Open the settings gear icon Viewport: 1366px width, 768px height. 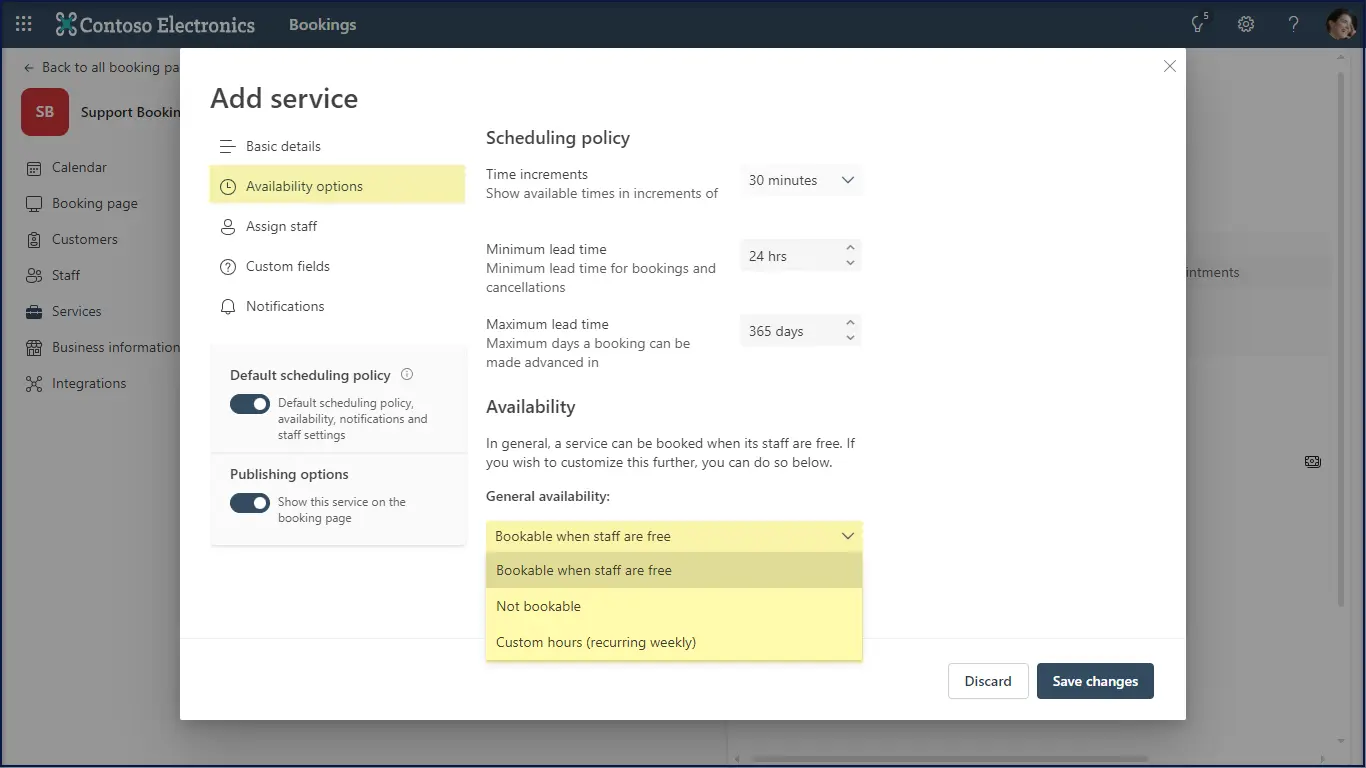click(1246, 24)
